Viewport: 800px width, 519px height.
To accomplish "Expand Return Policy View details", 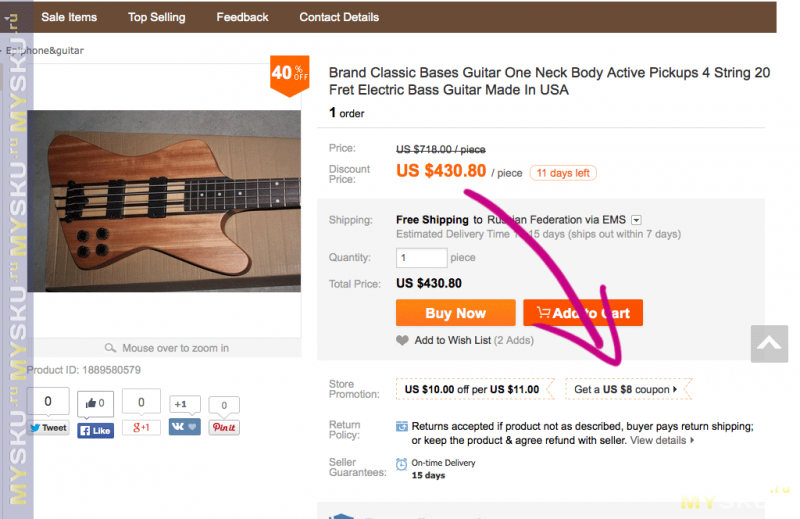I will click(661, 440).
